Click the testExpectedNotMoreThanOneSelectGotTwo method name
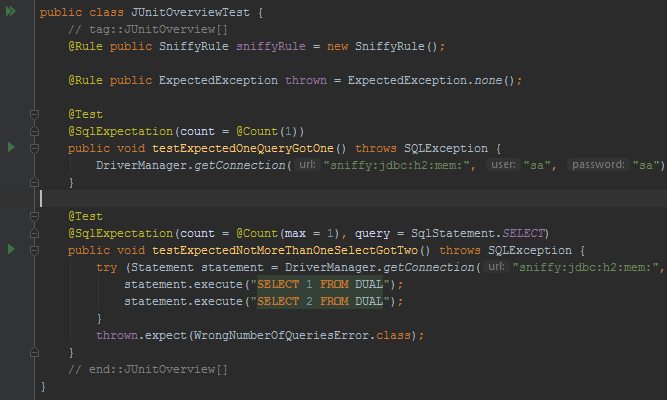The width and height of the screenshot is (667, 400). (285, 250)
